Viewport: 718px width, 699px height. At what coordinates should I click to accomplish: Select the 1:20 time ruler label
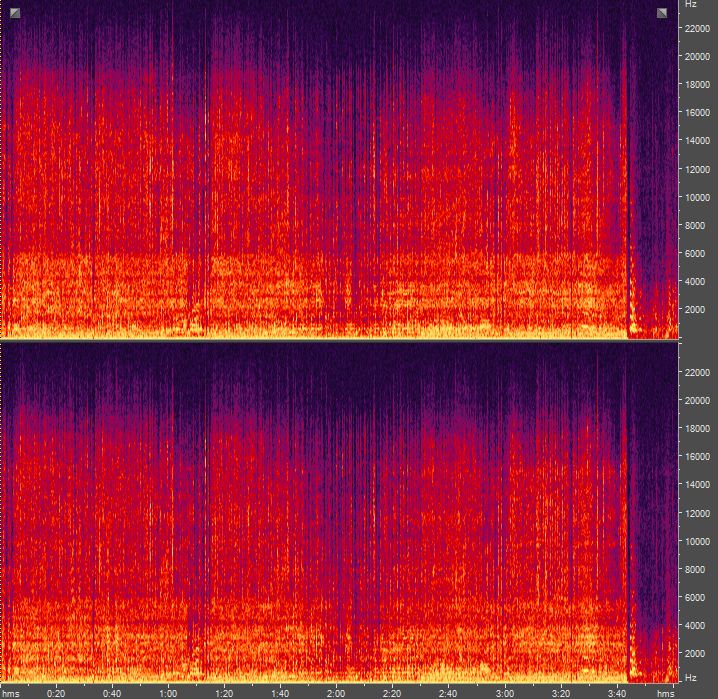(x=224, y=693)
